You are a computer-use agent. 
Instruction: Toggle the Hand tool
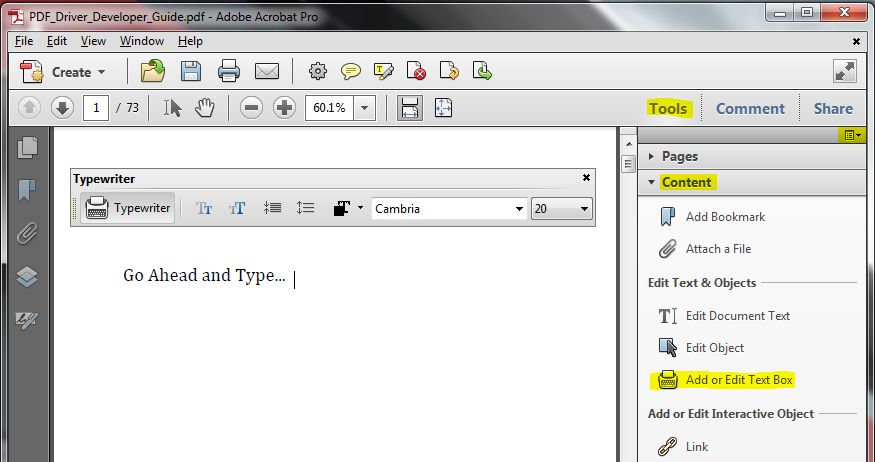pos(205,108)
